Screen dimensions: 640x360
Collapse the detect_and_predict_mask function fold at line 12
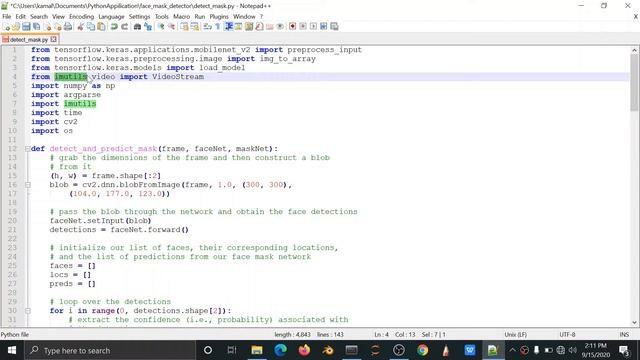pos(27,149)
